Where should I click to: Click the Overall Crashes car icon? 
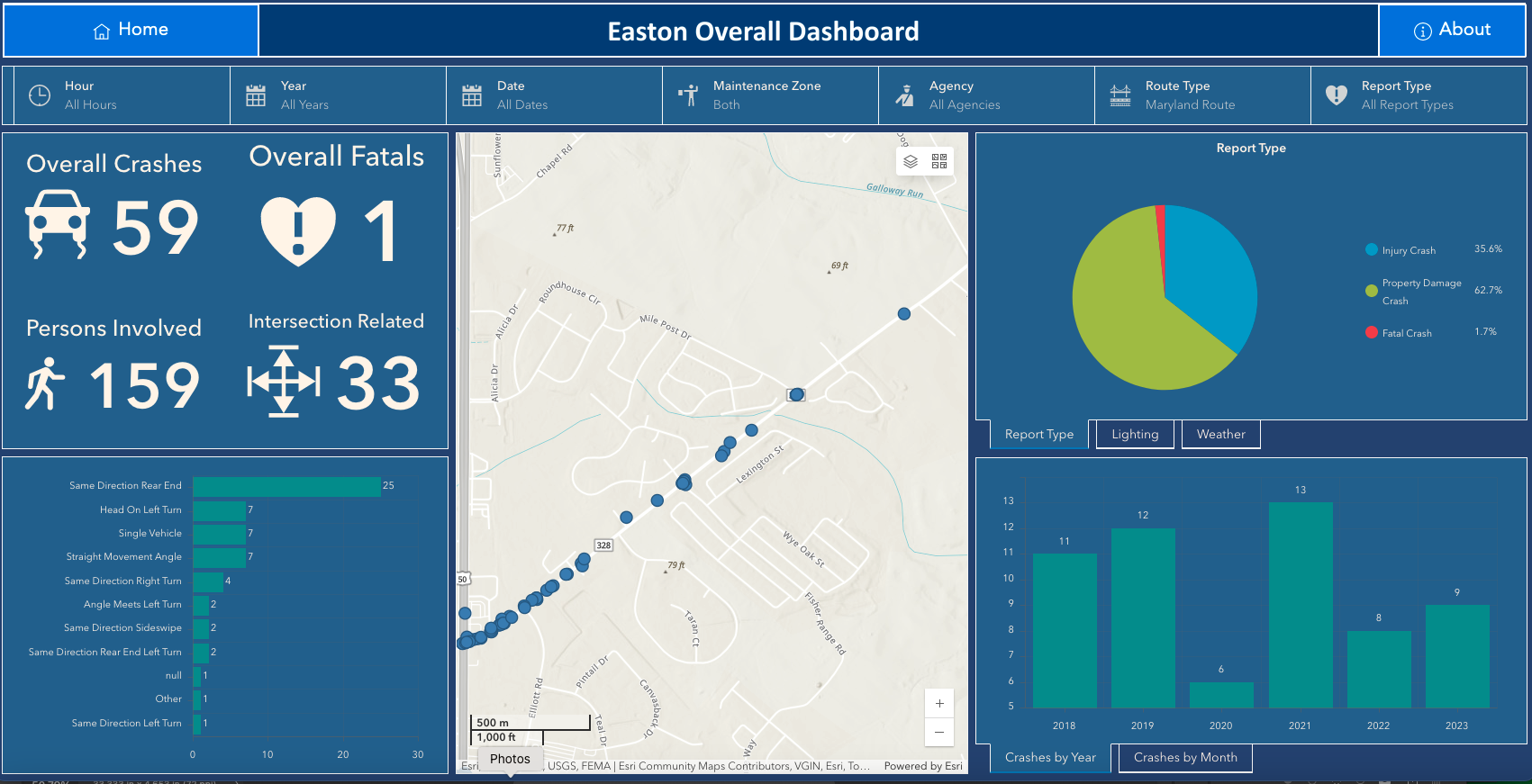[58, 224]
